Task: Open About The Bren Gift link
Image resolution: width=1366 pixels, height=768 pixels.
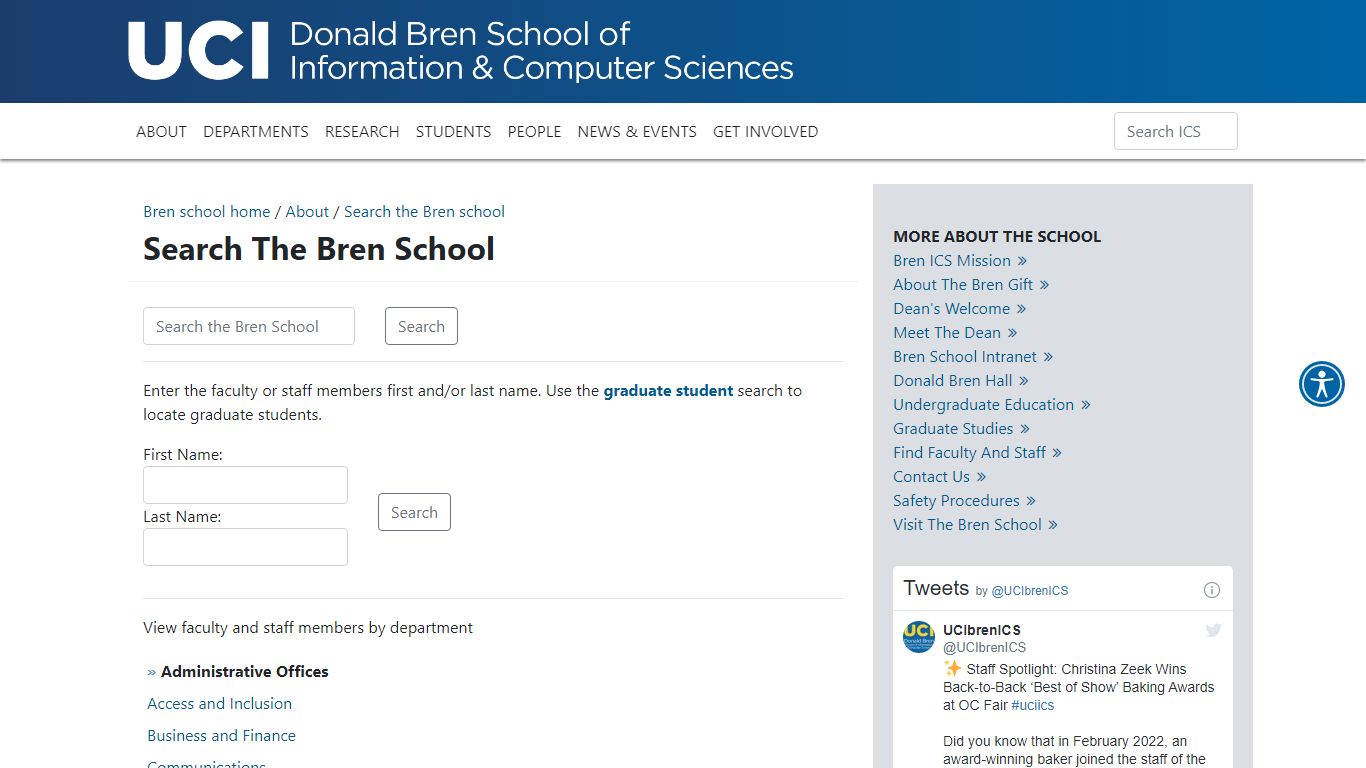Action: tap(971, 285)
